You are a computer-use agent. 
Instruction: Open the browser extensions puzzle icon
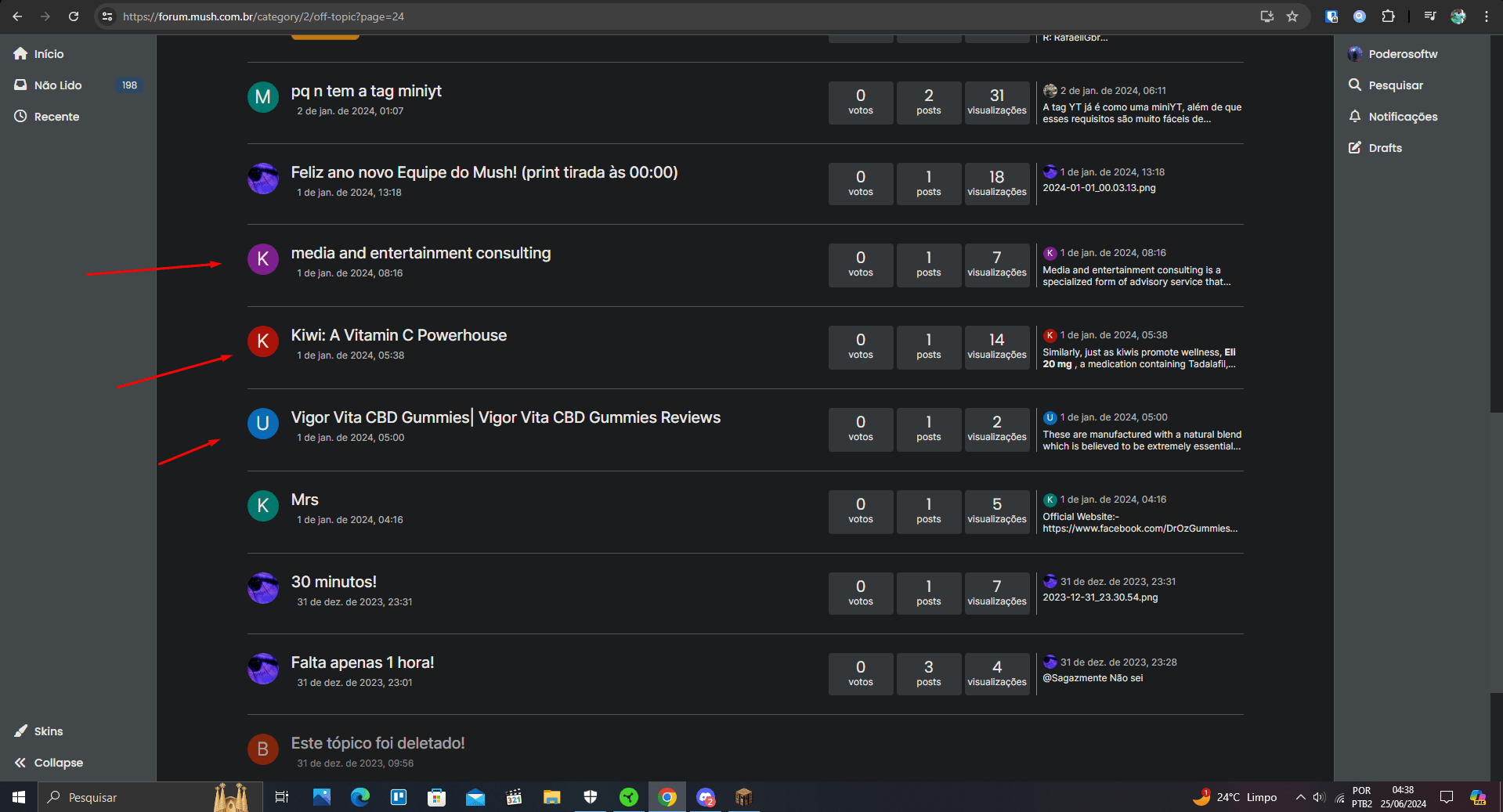point(1388,16)
